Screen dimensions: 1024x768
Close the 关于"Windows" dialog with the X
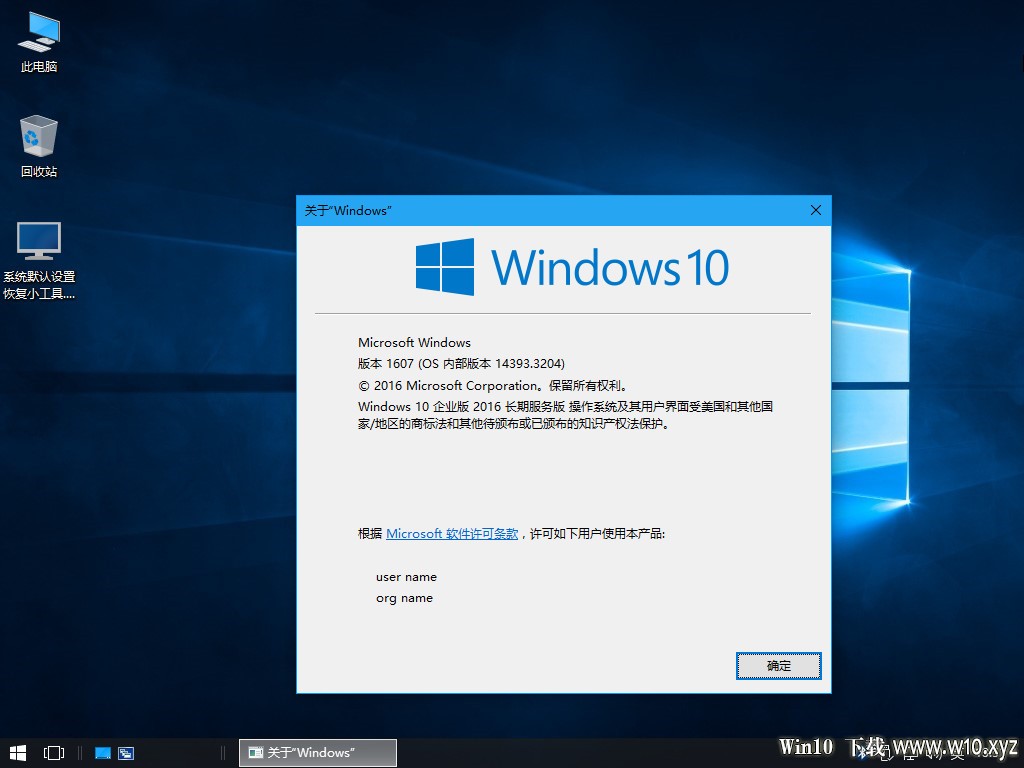[815, 210]
